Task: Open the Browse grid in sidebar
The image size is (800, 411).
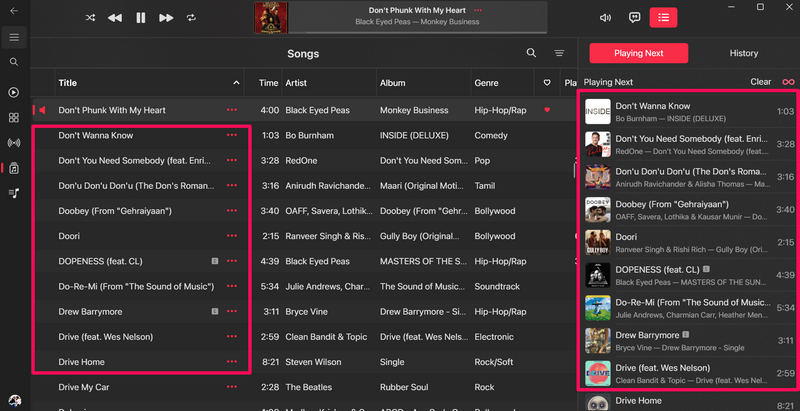Action: pyautogui.click(x=14, y=117)
